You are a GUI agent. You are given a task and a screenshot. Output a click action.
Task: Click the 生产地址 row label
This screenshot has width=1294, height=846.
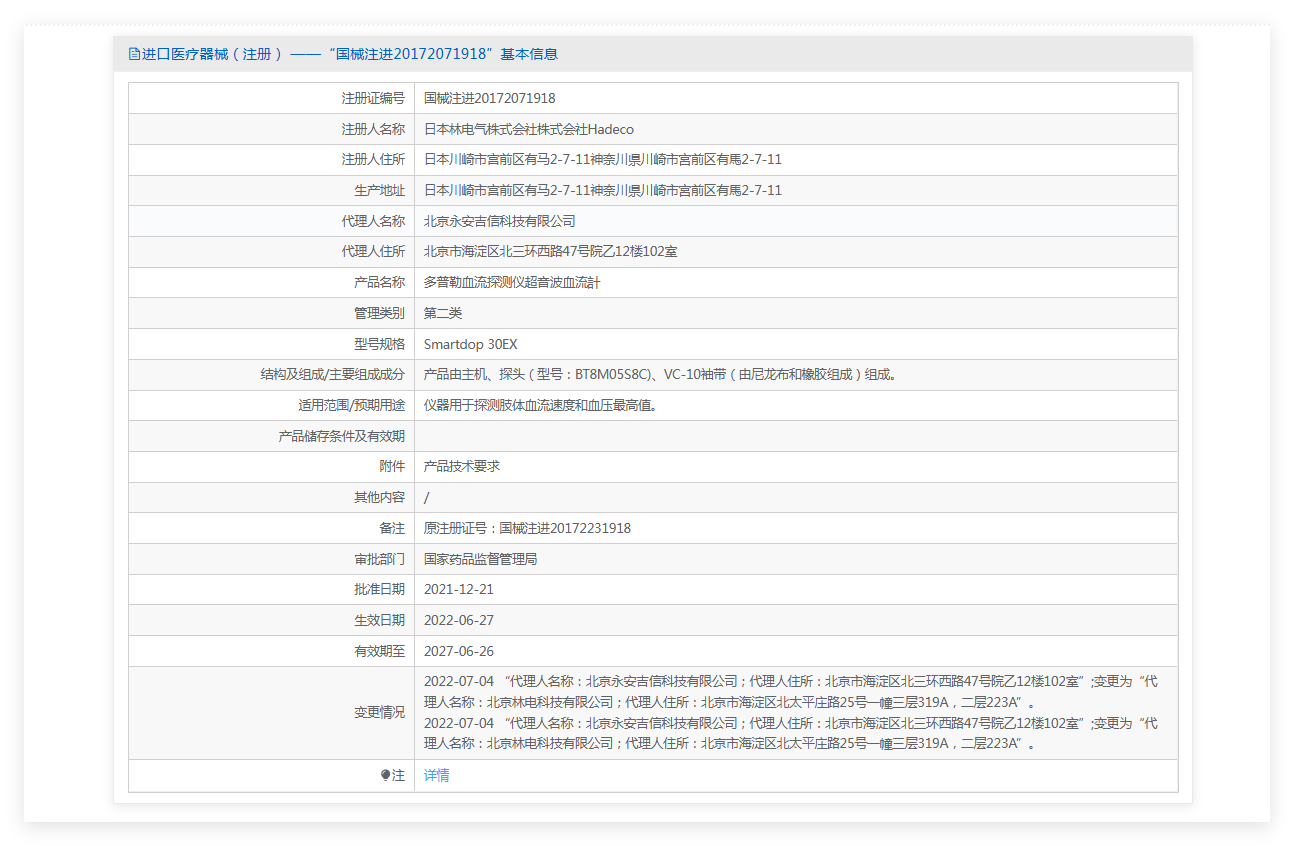point(380,190)
